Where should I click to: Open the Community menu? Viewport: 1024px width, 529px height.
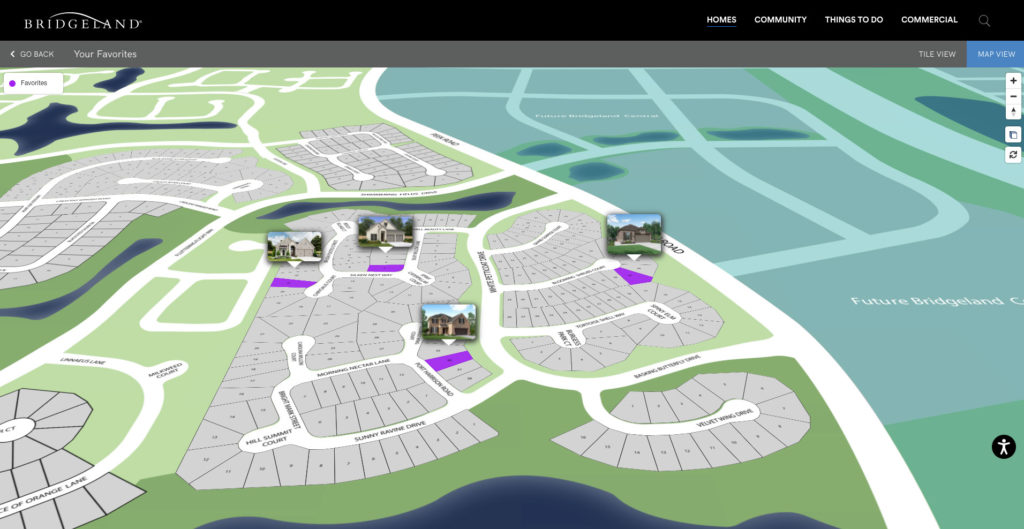pos(780,20)
